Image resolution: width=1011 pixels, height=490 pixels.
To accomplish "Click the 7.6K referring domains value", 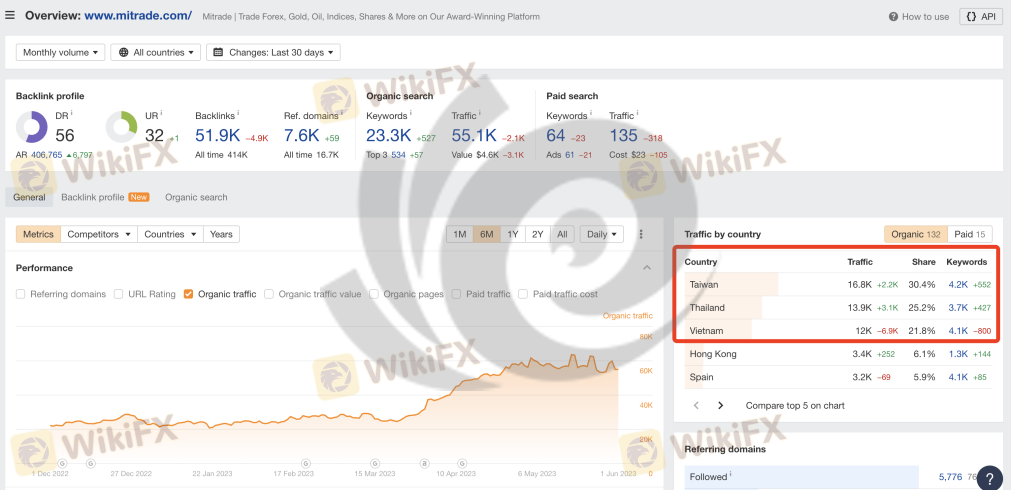I will (302, 135).
